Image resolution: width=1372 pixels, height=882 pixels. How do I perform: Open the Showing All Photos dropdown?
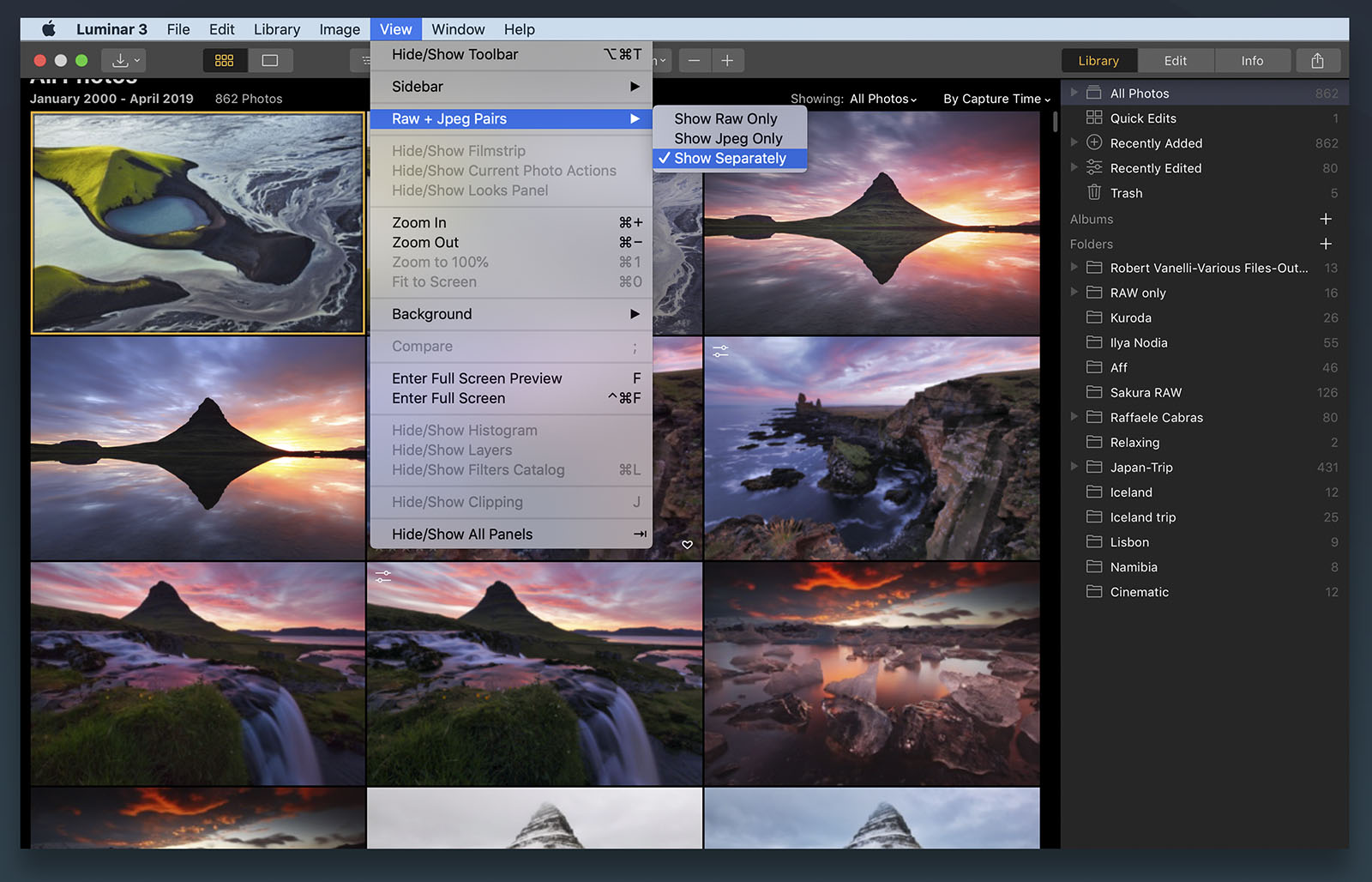pyautogui.click(x=883, y=99)
